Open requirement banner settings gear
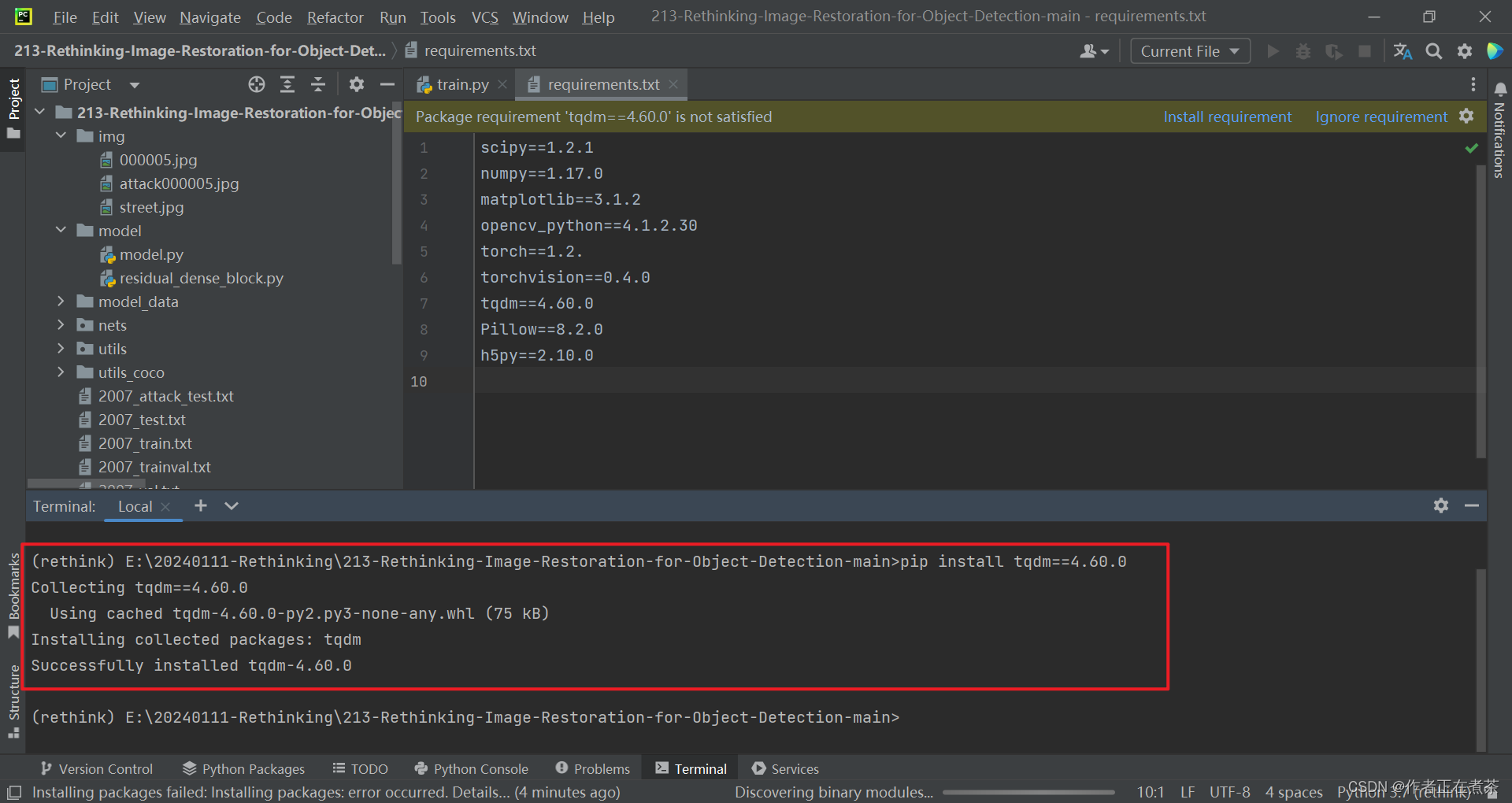The image size is (1512, 803). coord(1466,117)
